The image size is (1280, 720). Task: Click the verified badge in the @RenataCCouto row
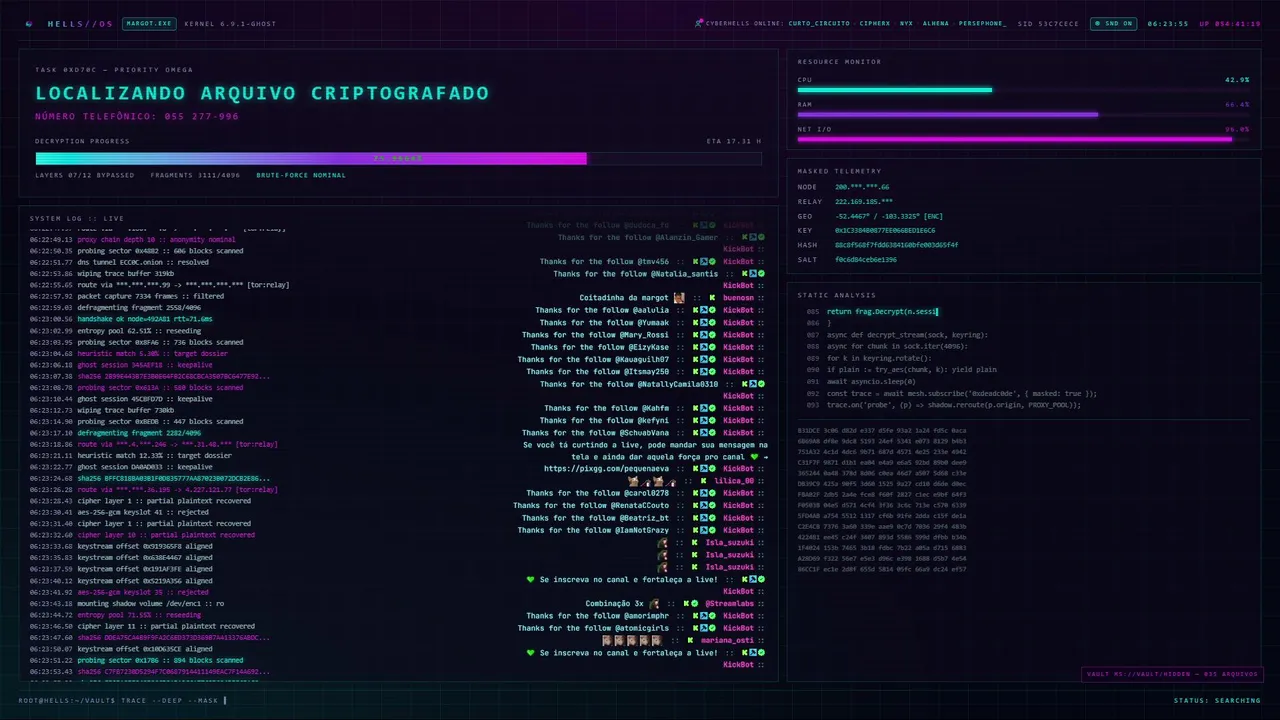point(712,505)
